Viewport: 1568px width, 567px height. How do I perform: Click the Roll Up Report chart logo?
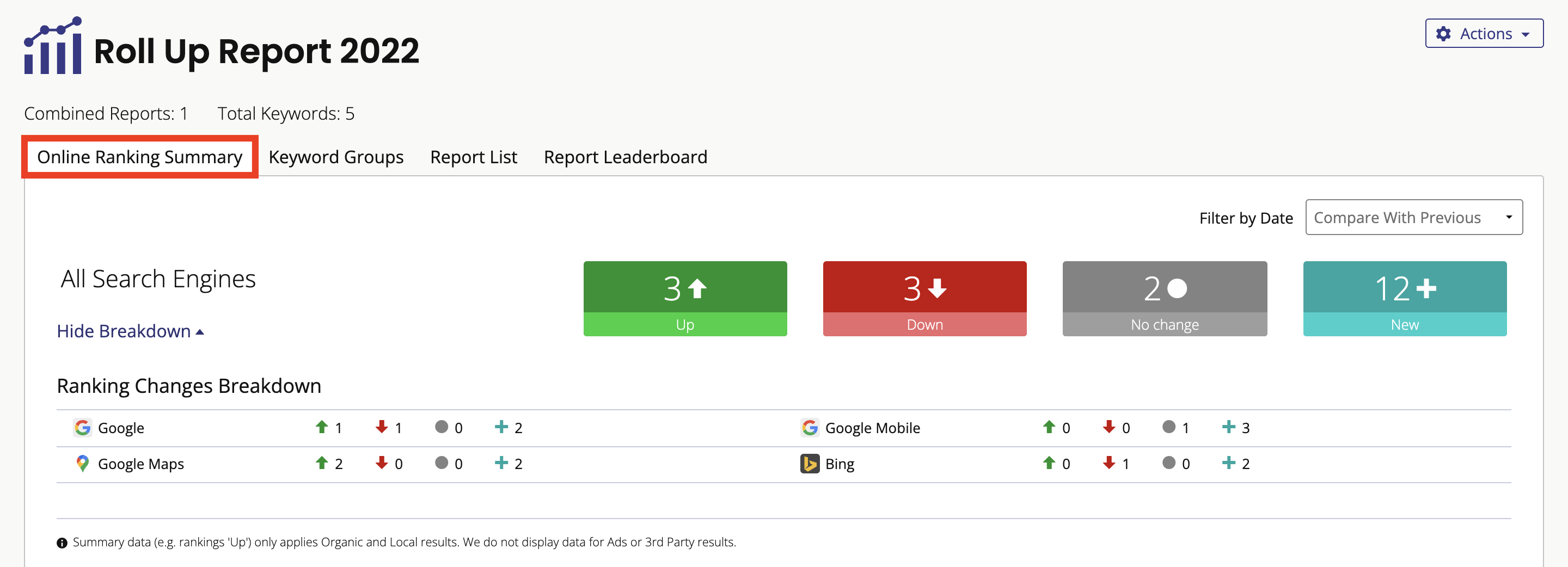click(x=52, y=46)
